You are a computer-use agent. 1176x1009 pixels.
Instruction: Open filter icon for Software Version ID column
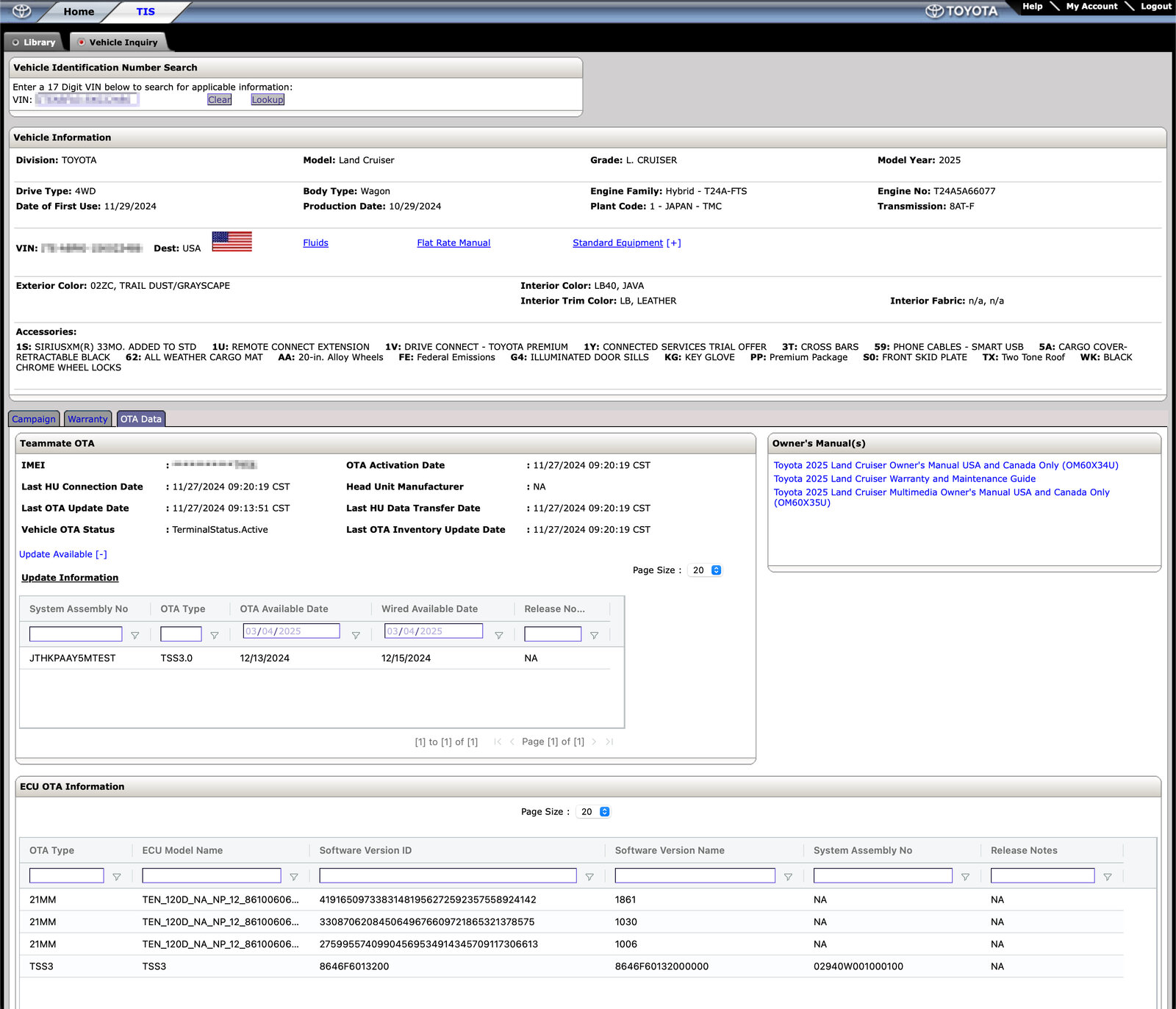589,877
